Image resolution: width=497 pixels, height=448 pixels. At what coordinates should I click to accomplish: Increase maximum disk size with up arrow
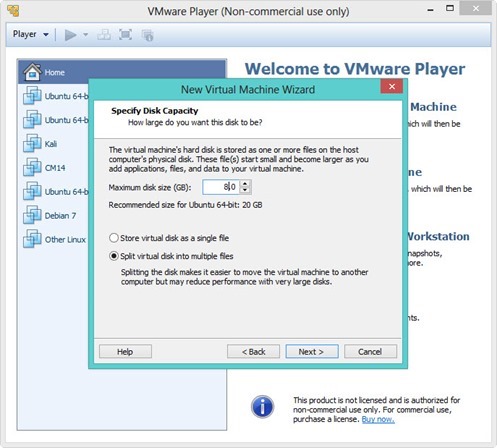(x=245, y=183)
